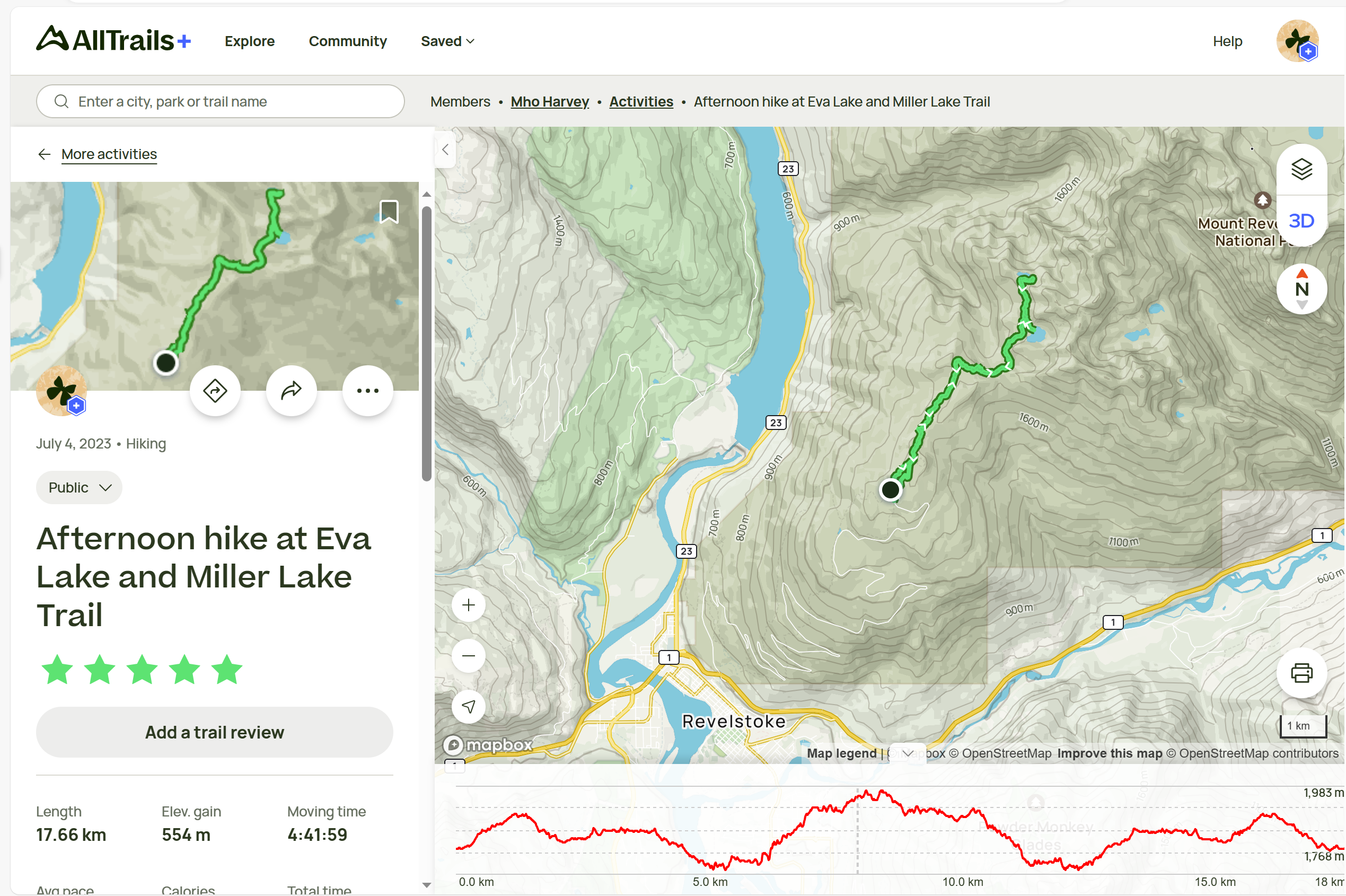
Task: Open the Public privacy dropdown
Action: (x=80, y=487)
